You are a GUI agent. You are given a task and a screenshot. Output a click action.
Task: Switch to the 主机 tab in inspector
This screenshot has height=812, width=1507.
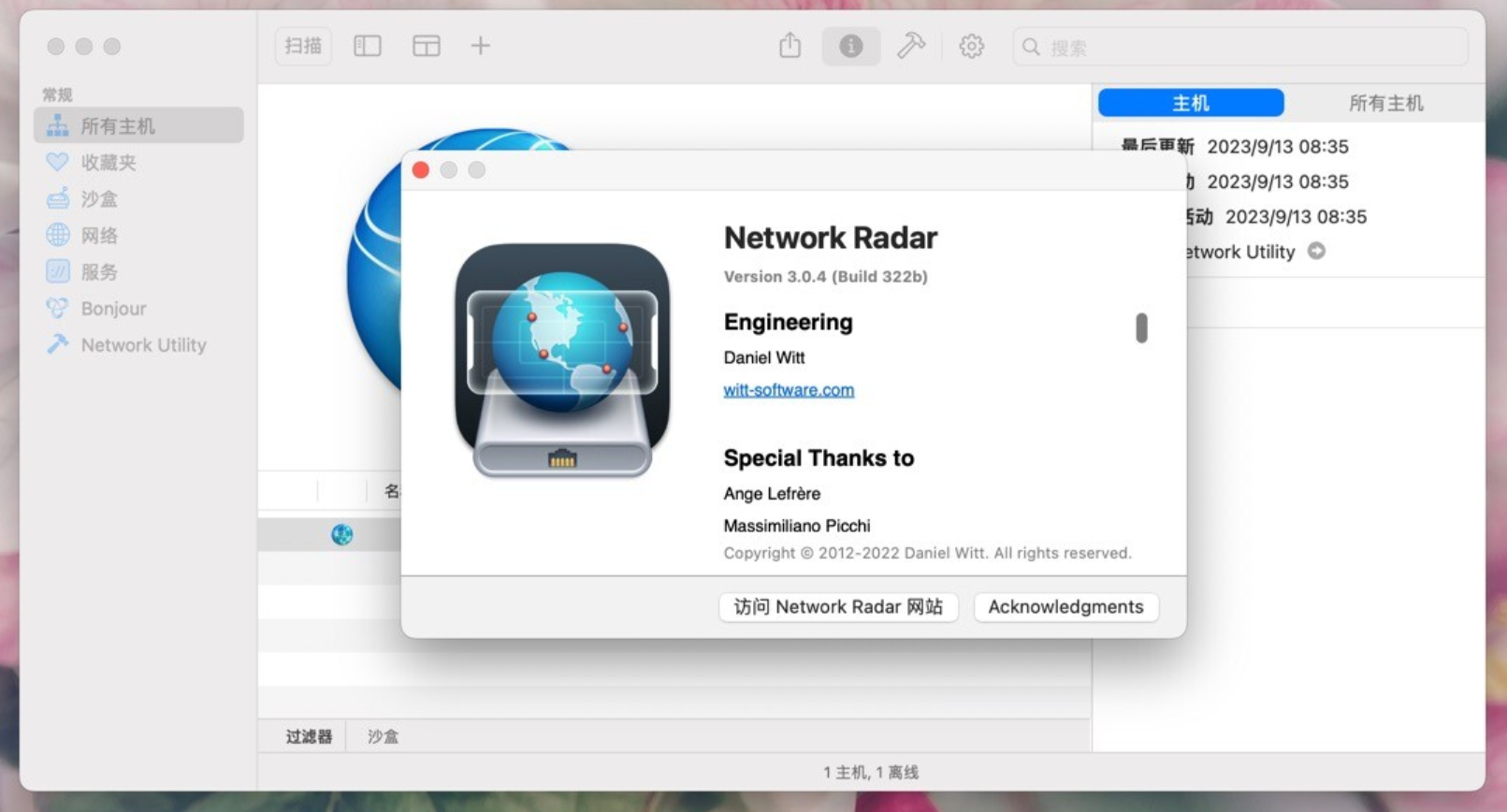coord(1191,103)
